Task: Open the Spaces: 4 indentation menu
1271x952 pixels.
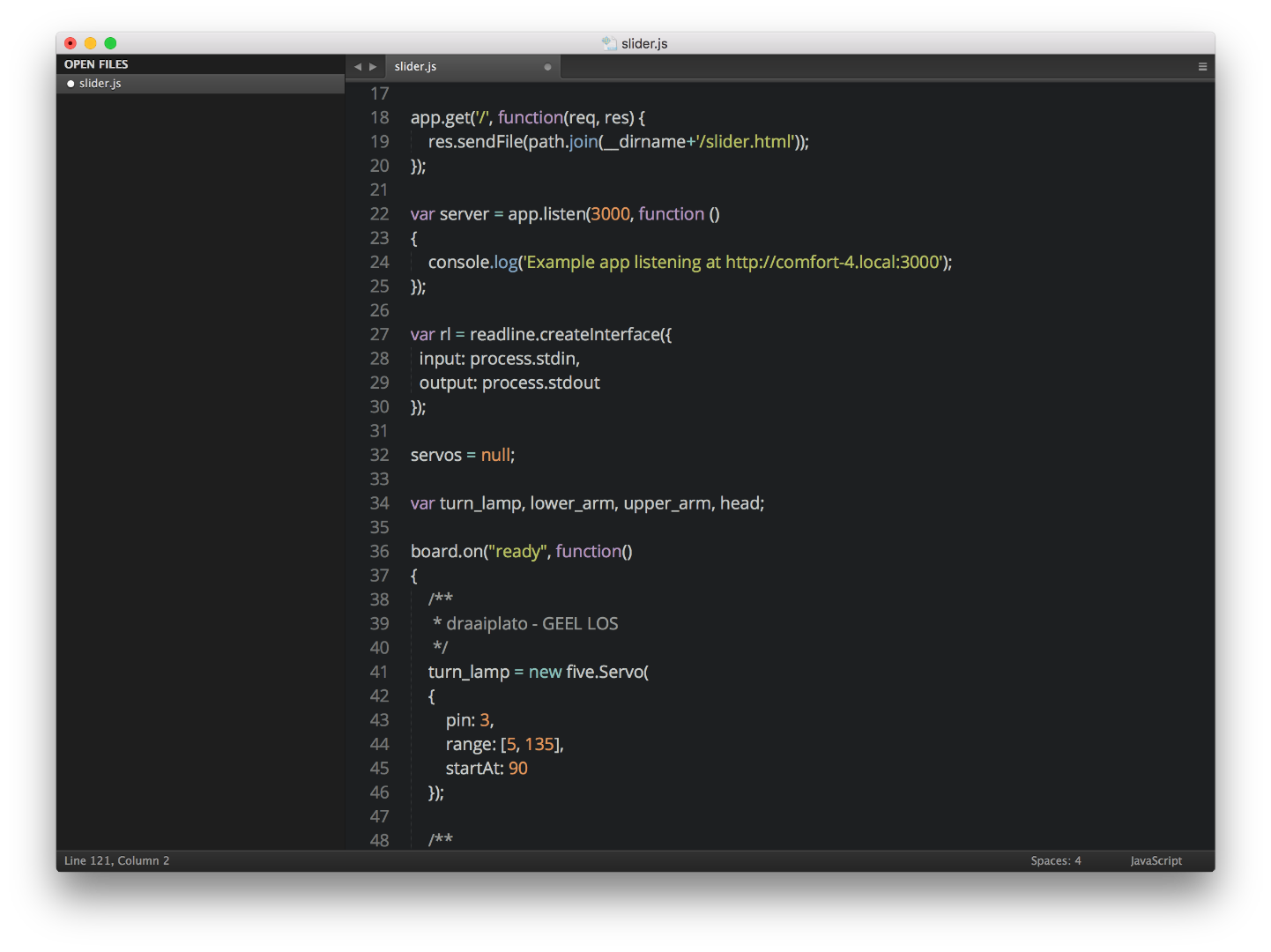Action: tap(1056, 861)
